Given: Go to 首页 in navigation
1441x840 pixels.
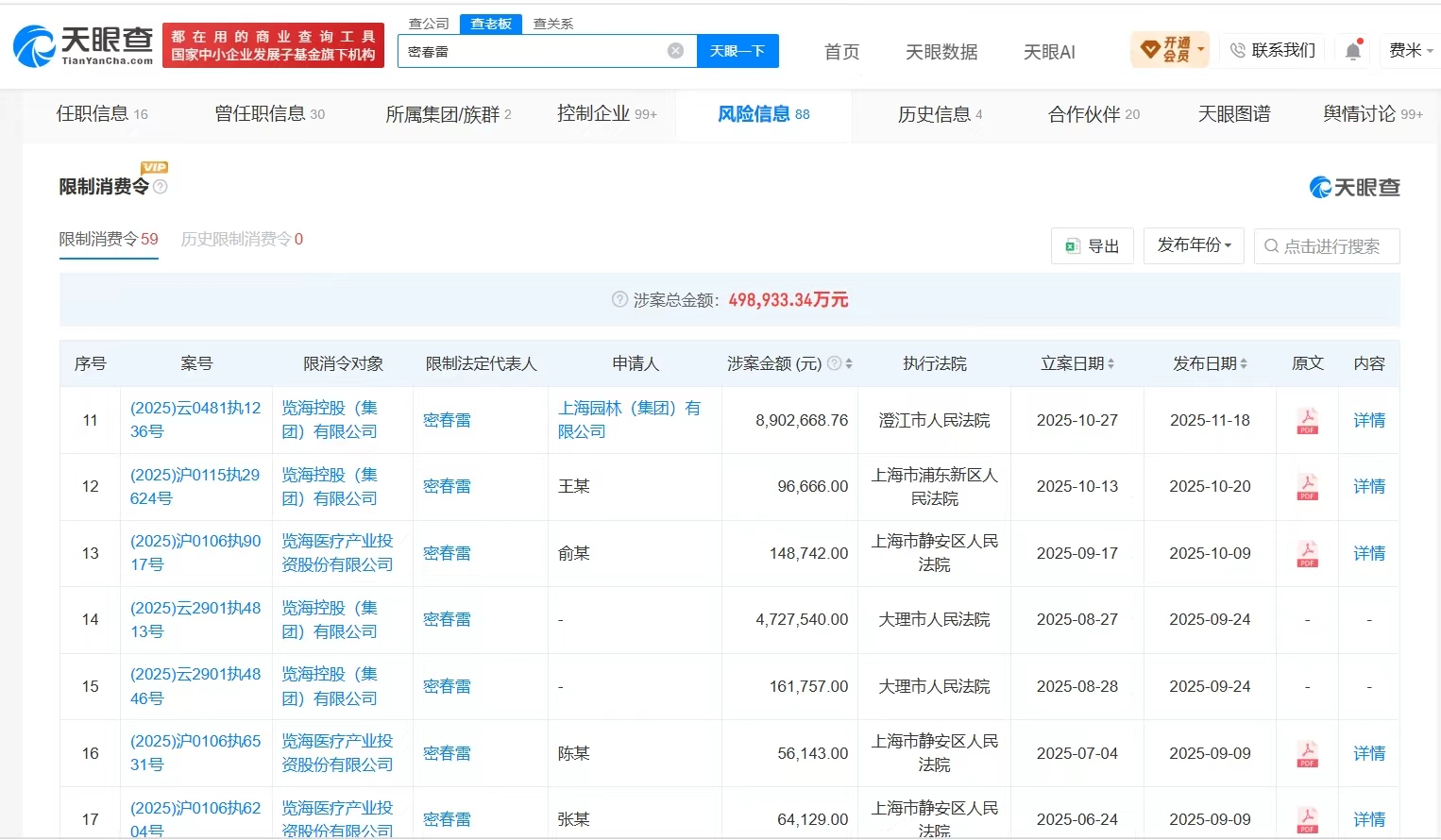Looking at the screenshot, I should 842,52.
